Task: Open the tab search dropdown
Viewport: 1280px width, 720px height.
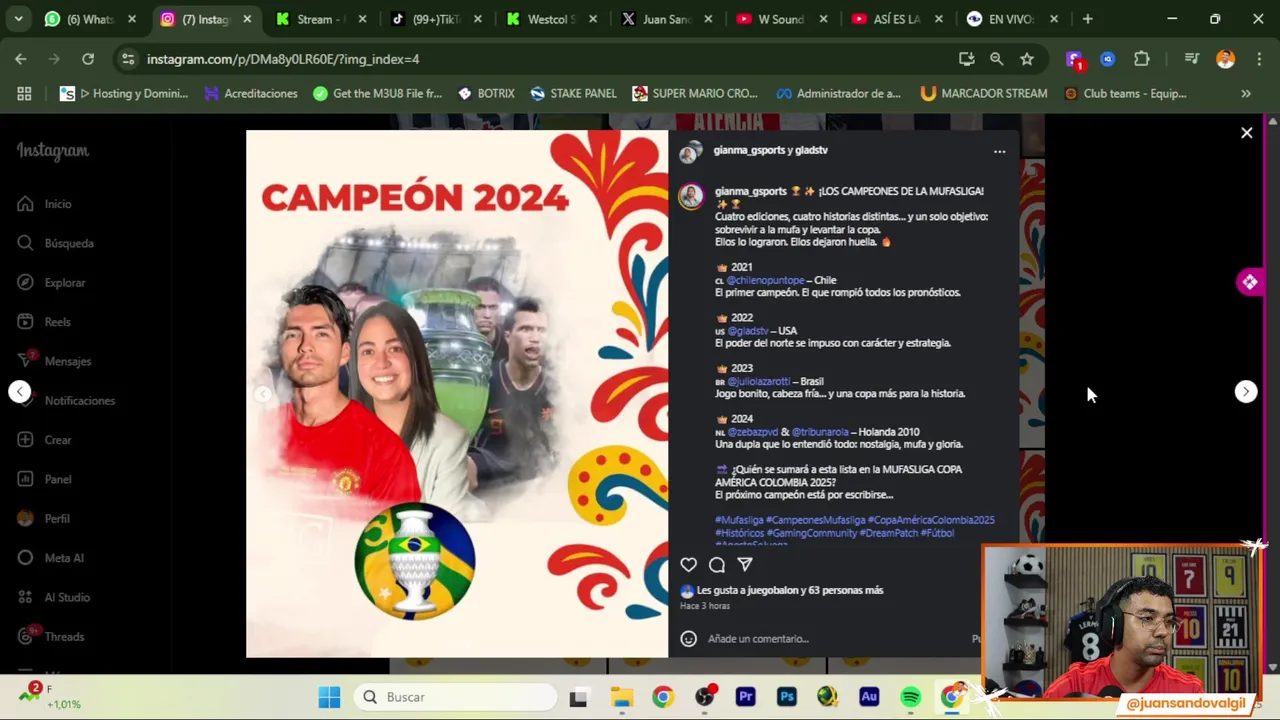Action: pyautogui.click(x=18, y=19)
